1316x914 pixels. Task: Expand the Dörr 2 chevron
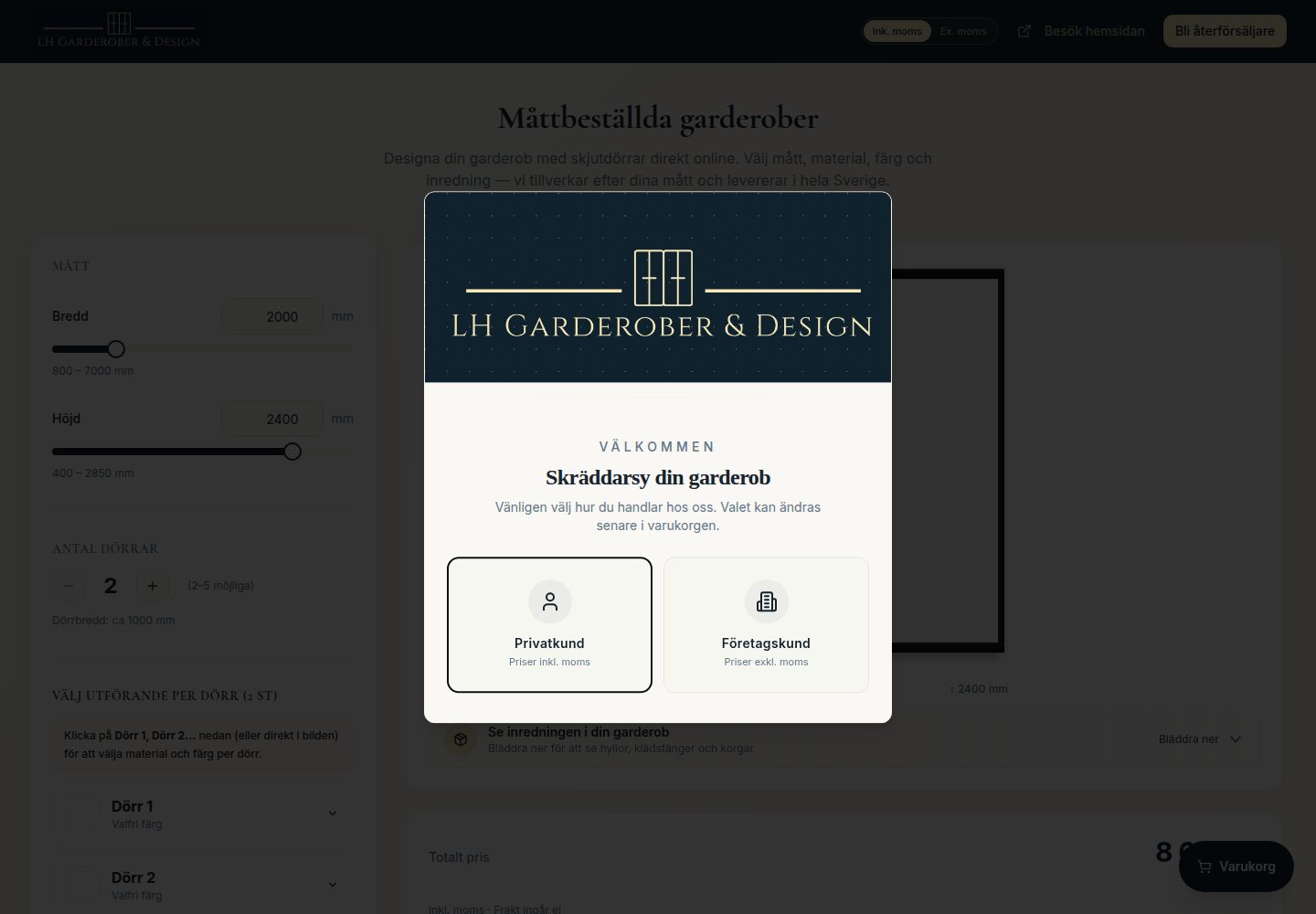(333, 885)
